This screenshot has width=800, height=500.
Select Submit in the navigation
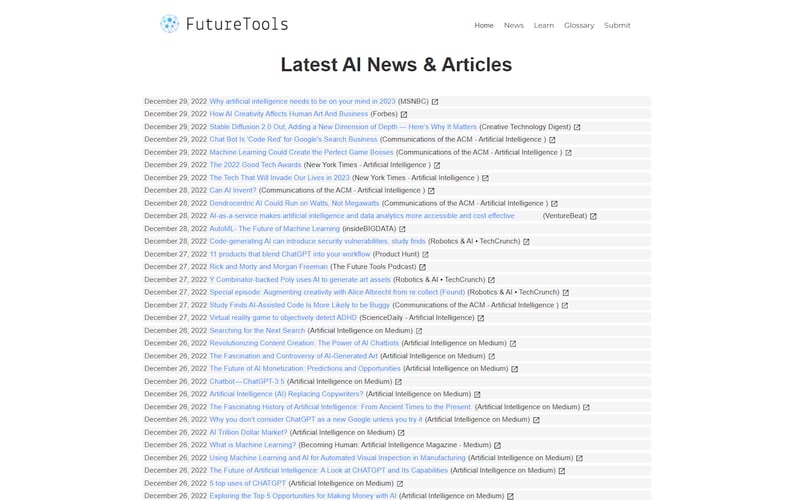[x=617, y=25]
